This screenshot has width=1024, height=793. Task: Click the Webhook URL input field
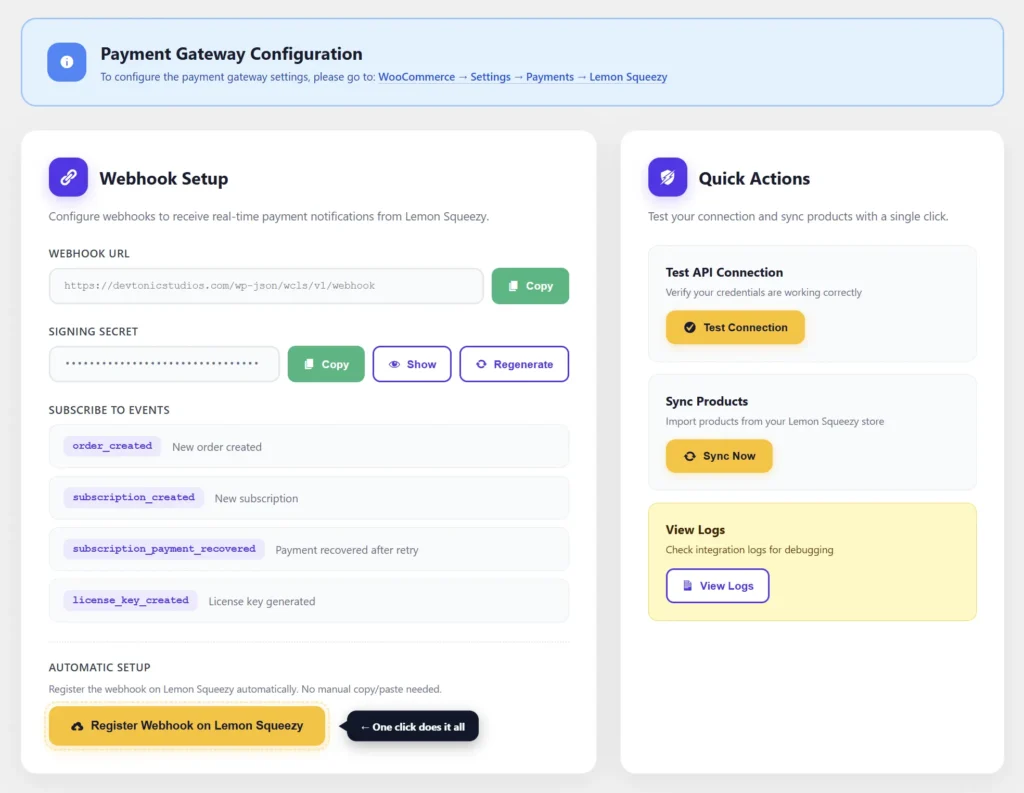(x=266, y=286)
